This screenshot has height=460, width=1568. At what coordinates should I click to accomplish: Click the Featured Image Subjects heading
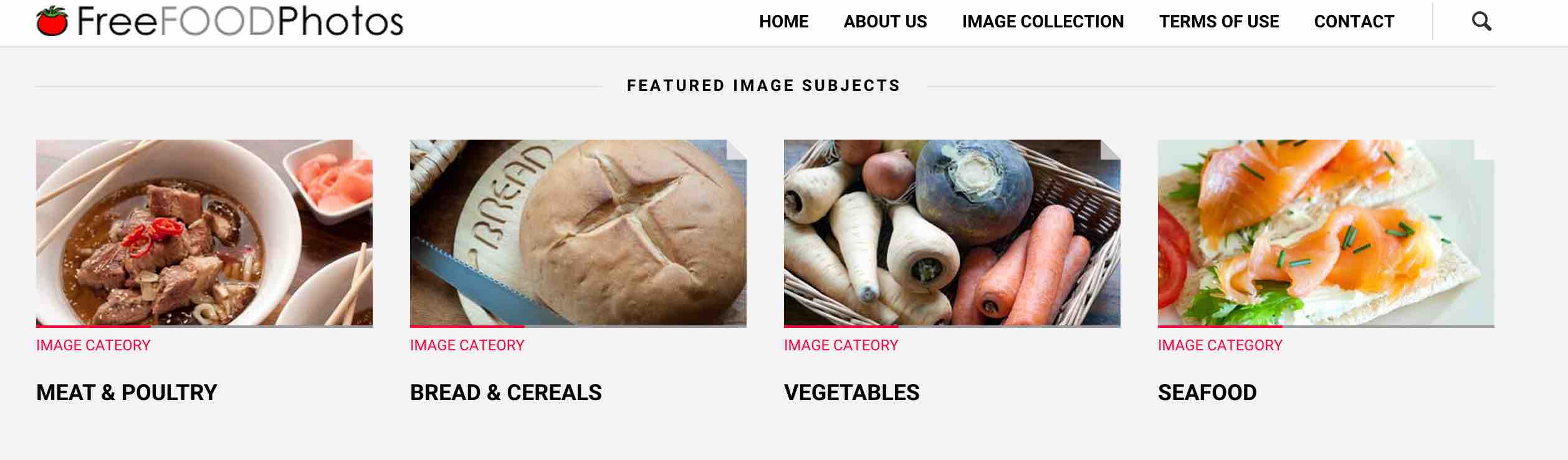tap(763, 85)
